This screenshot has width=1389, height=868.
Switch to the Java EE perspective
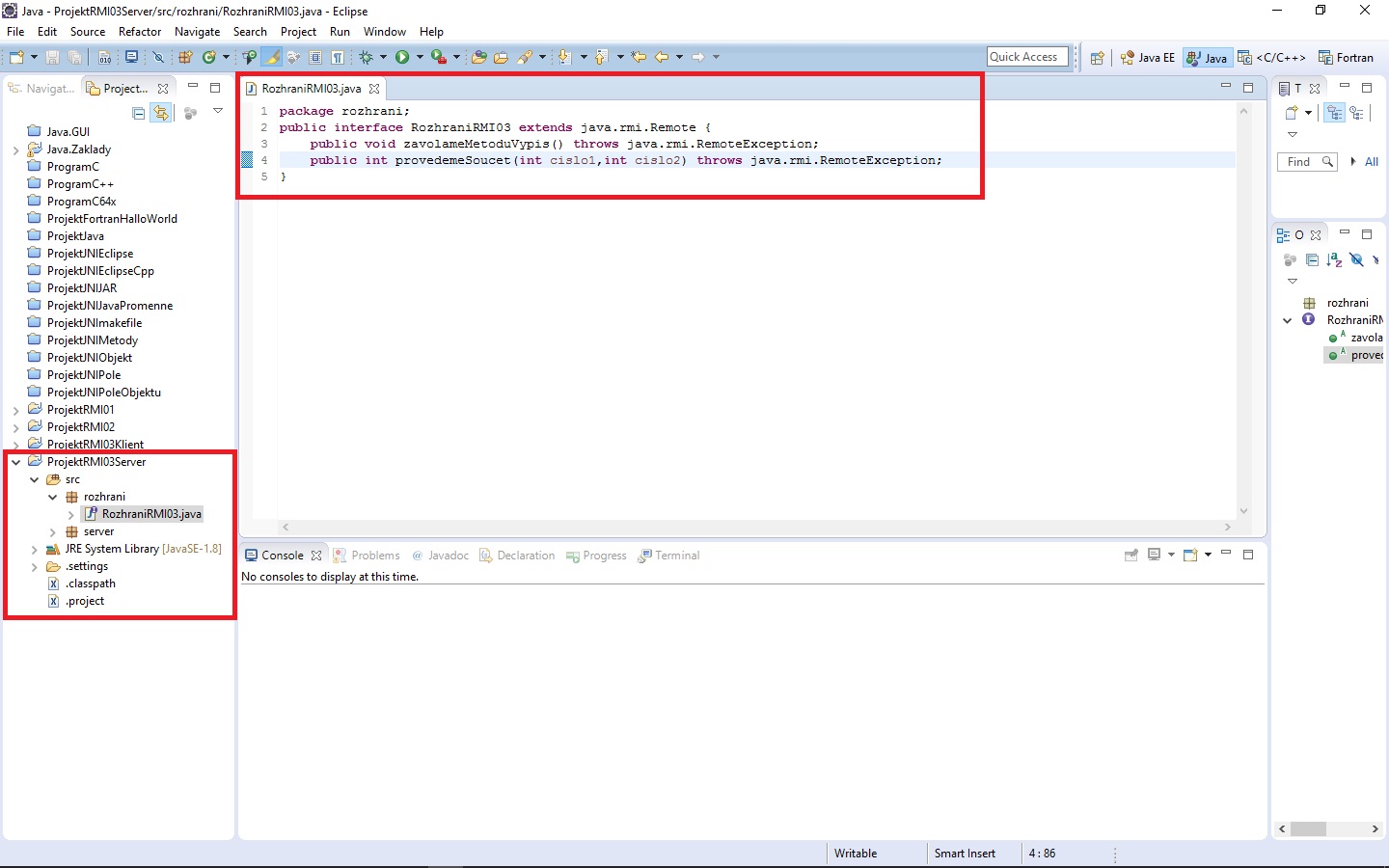click(1148, 58)
